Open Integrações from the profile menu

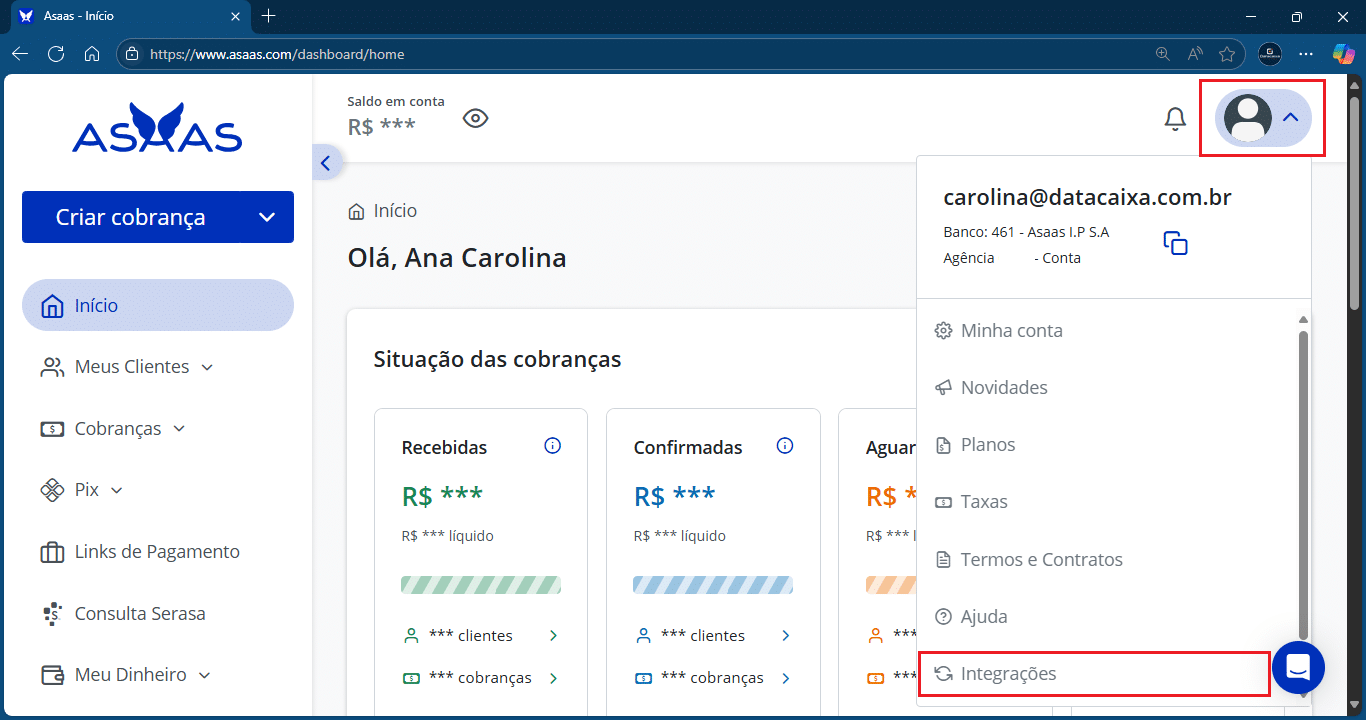(x=1008, y=673)
